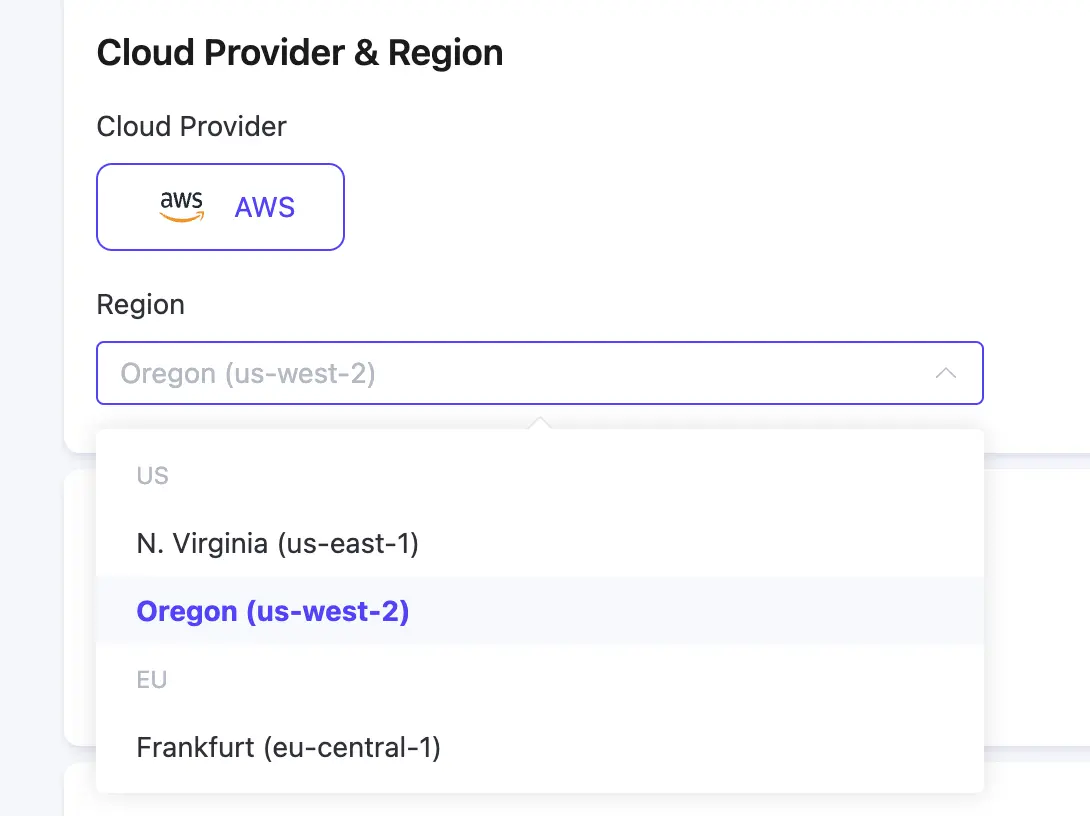The width and height of the screenshot is (1090, 816).
Task: Select the AWS cloud provider card
Action: [220, 207]
